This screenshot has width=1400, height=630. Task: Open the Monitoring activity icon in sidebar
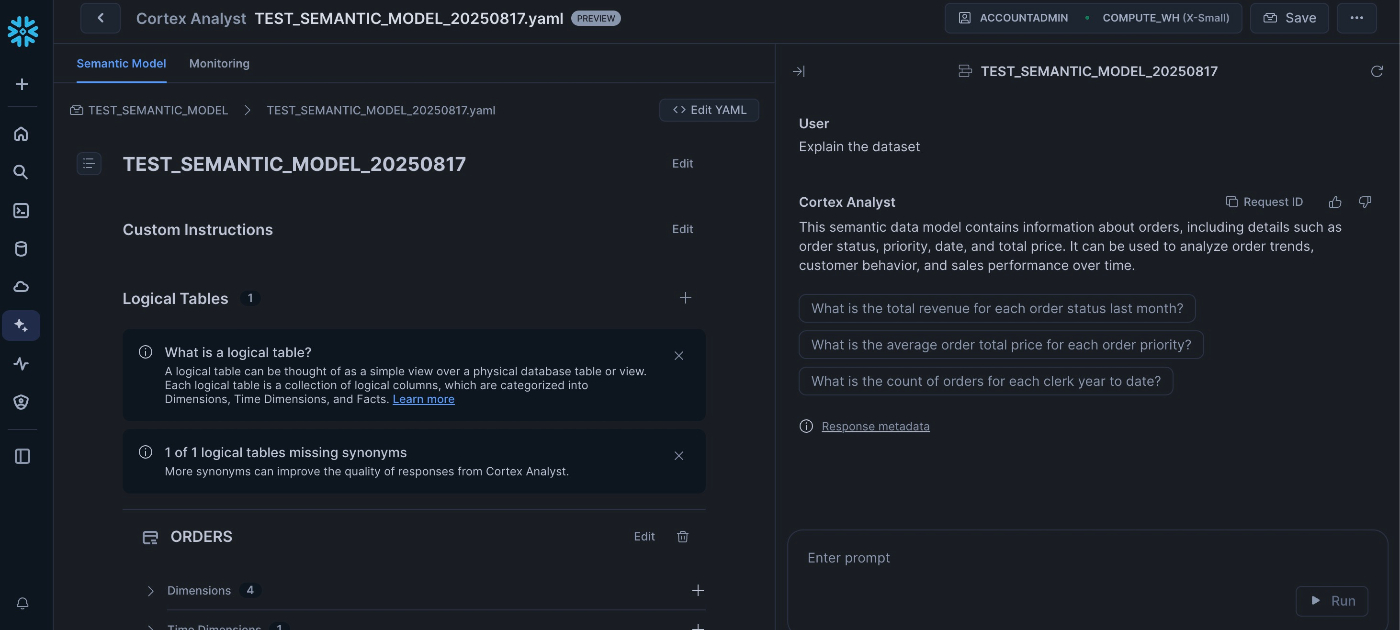pyautogui.click(x=21, y=364)
